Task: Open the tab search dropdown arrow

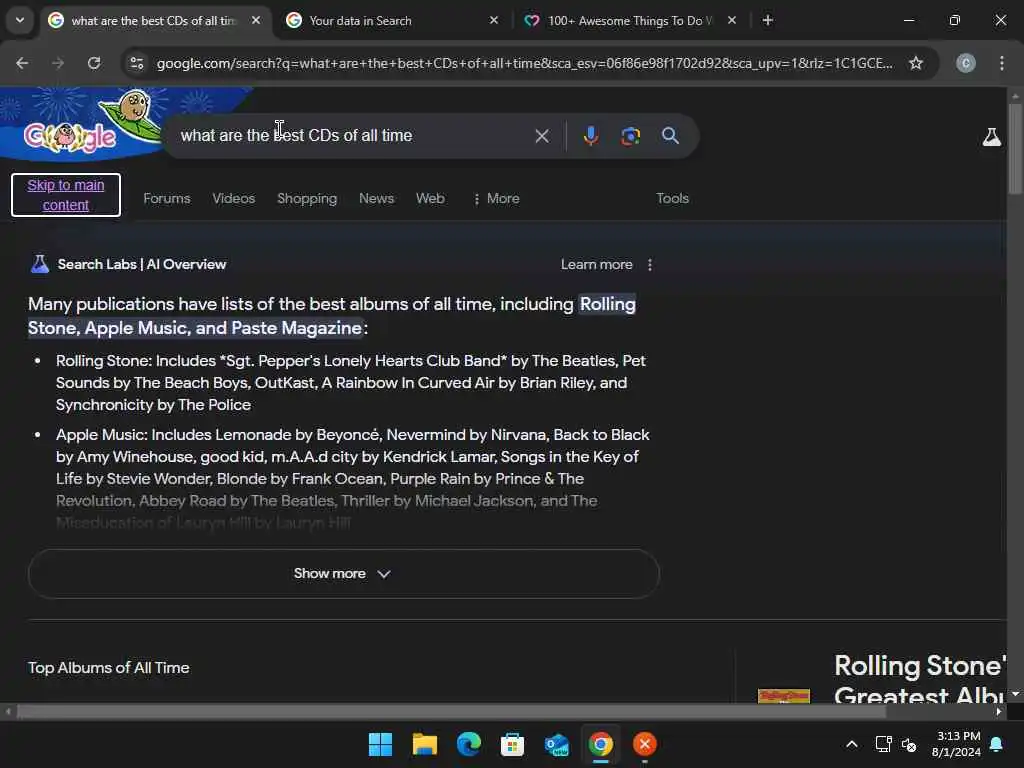Action: tap(20, 20)
